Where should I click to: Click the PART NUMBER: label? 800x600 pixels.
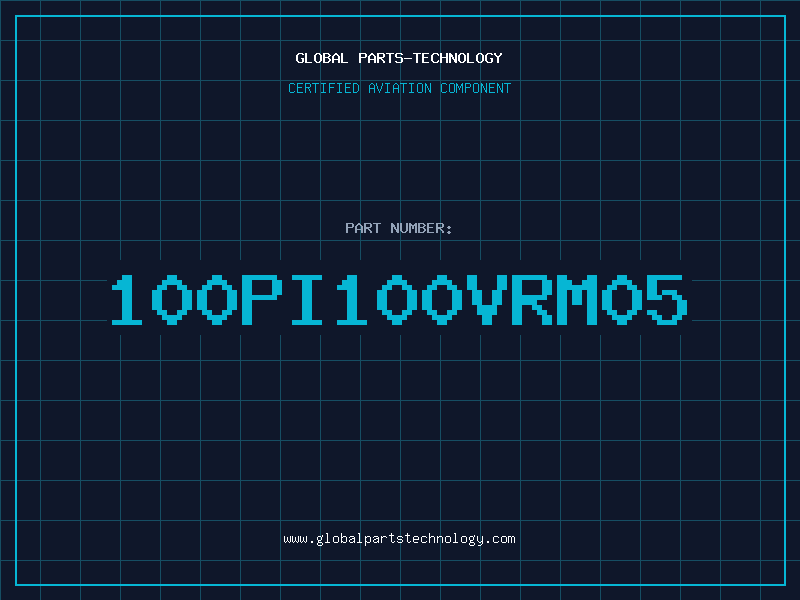[x=398, y=228]
